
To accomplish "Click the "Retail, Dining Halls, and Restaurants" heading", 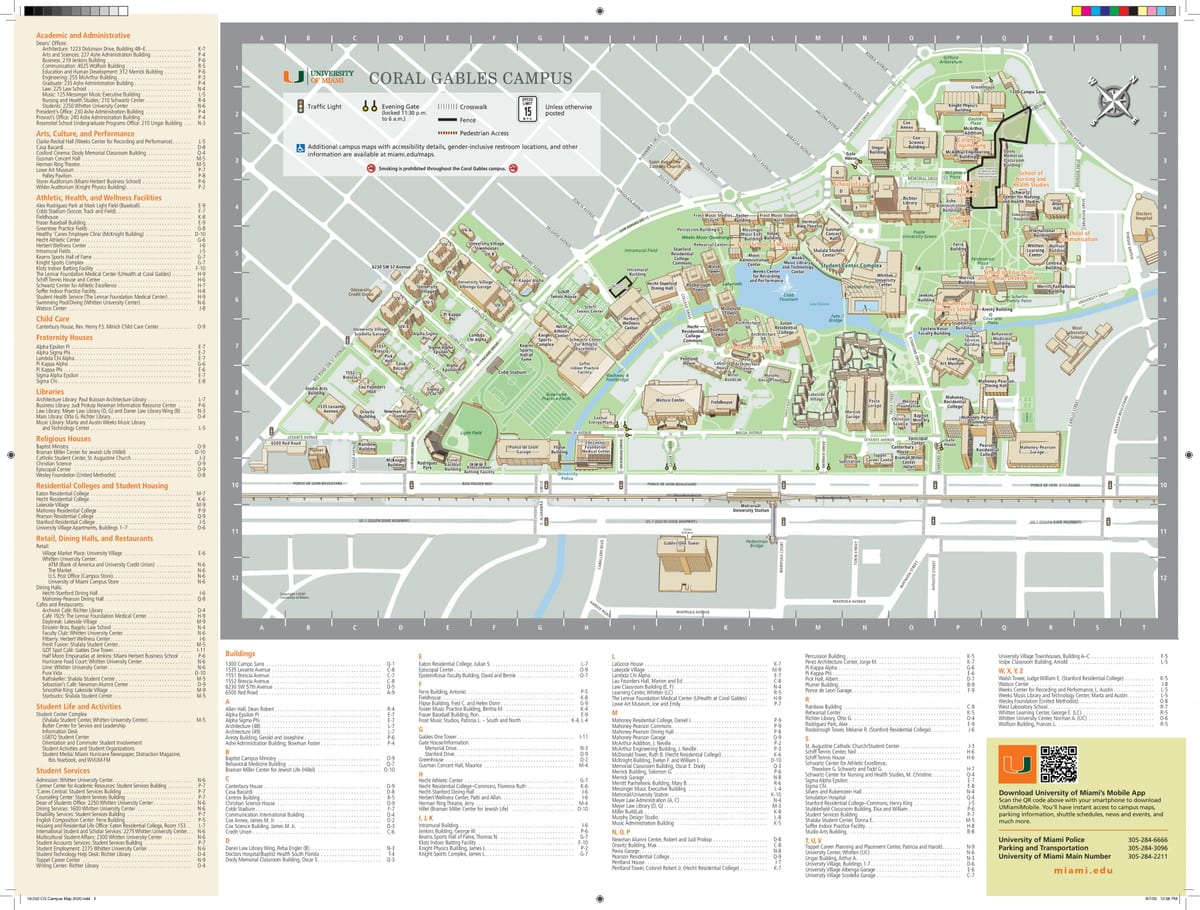I will click(95, 537).
